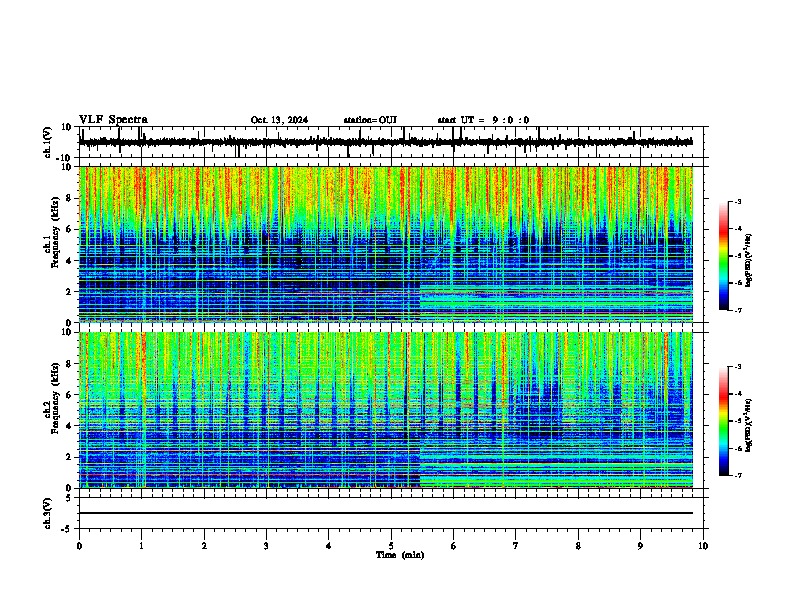Click the "7" minute tick on time axis
The height and width of the screenshot is (612, 792).
click(x=516, y=546)
